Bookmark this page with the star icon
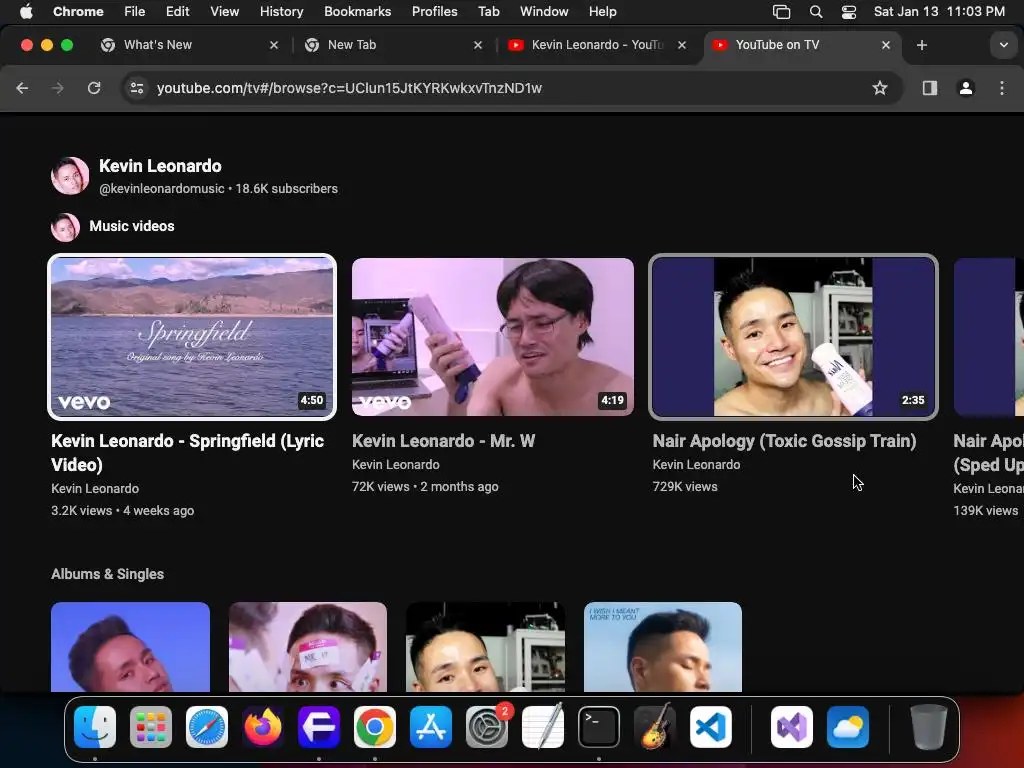The height and width of the screenshot is (768, 1024). (x=880, y=88)
